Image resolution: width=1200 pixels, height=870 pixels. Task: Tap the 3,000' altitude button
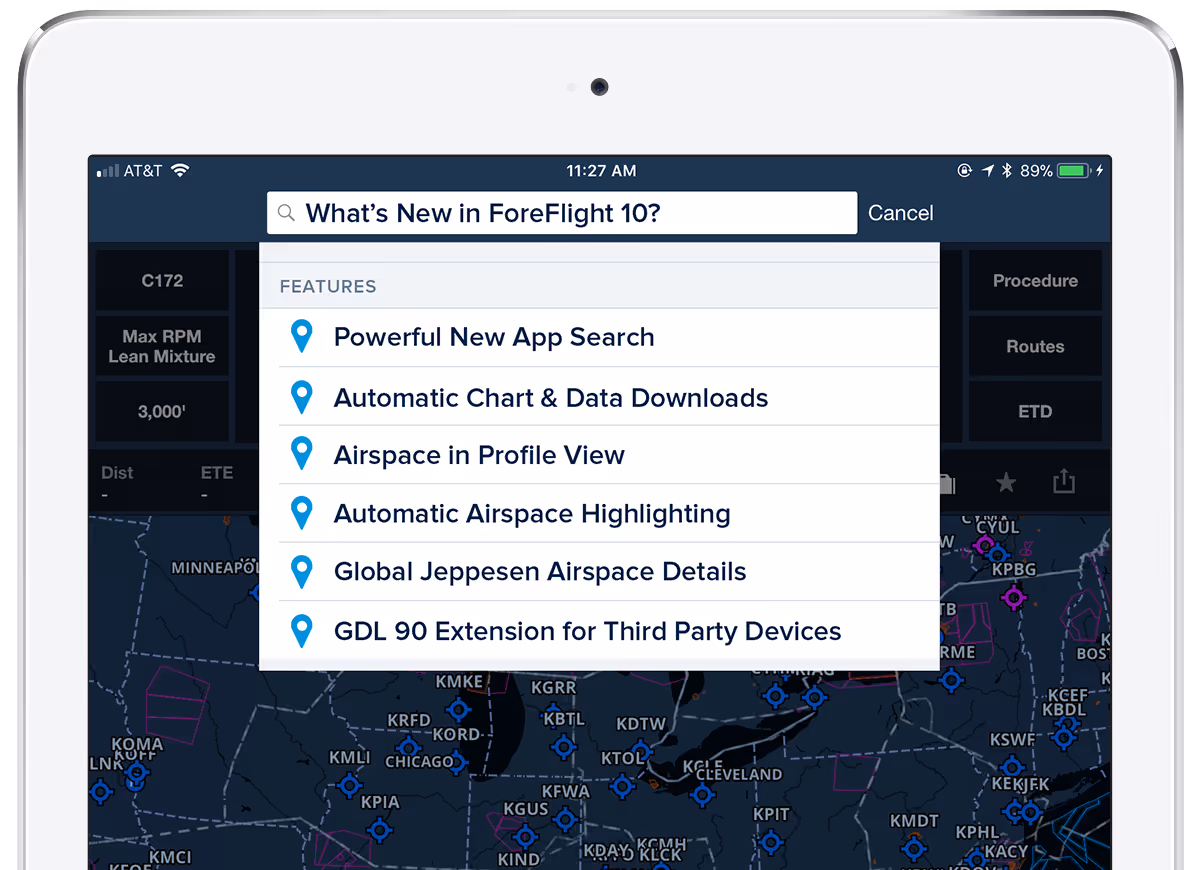[162, 411]
